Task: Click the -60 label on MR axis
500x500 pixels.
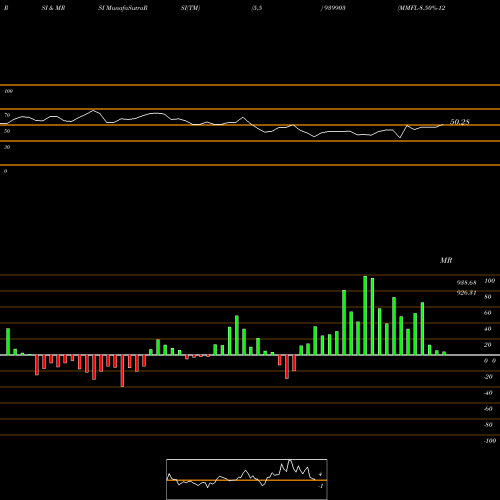Action: pyautogui.click(x=488, y=409)
